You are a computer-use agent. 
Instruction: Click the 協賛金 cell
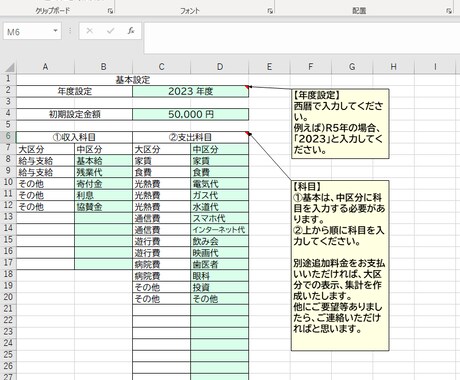tap(103, 207)
